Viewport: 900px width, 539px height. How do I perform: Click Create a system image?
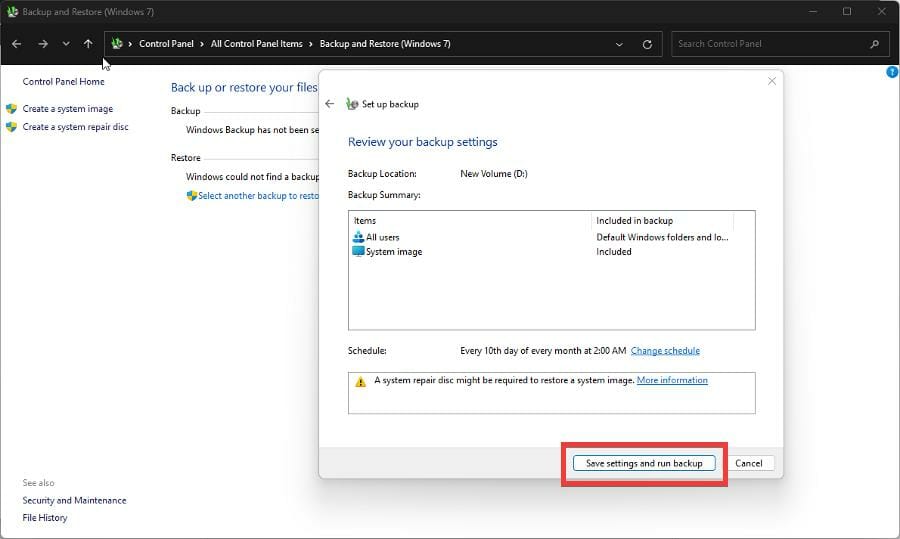(x=68, y=109)
